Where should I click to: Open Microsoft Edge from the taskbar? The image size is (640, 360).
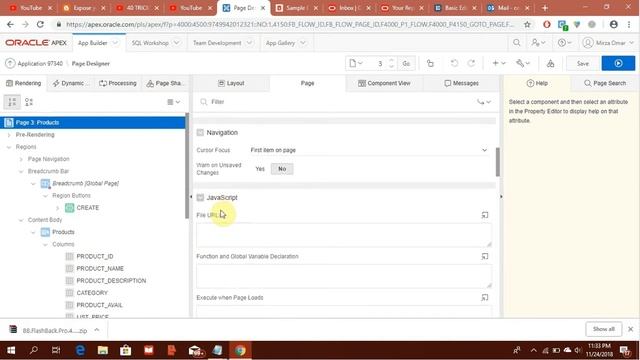click(x=80, y=350)
